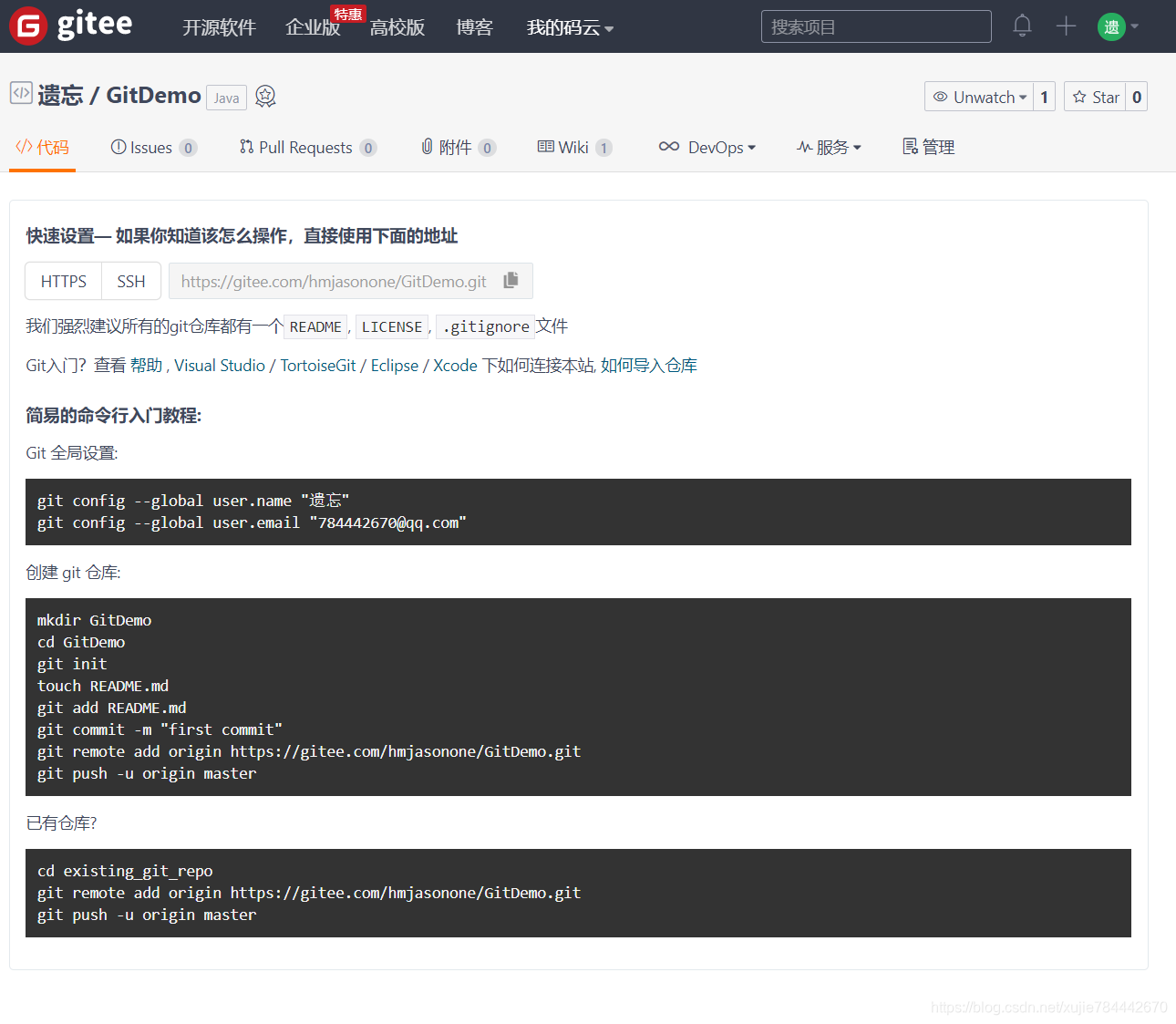This screenshot has width=1176, height=1024.
Task: Expand the 服务 dropdown
Action: (x=829, y=147)
